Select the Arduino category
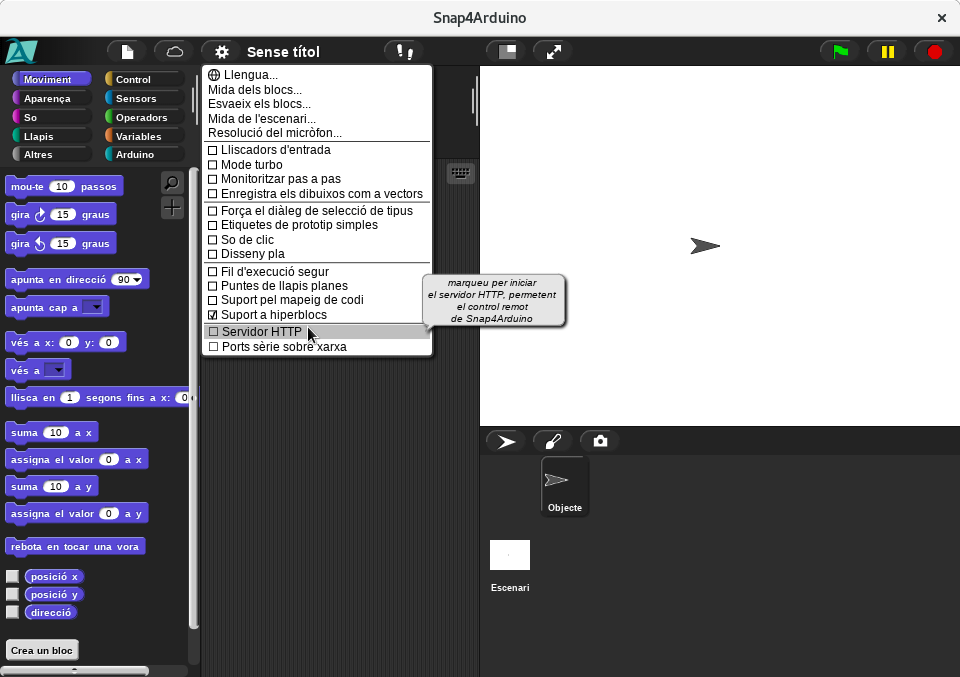Screen dimensions: 960x677 click(144, 155)
